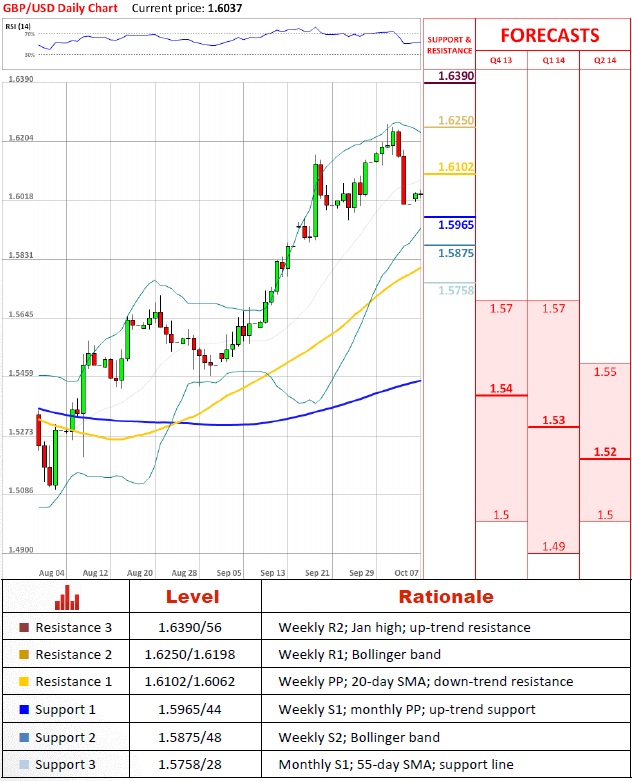Viewport: 632px width, 781px height.
Task: Click rationale 'Monthly S1; 55-day SMA; support line'
Action: [396, 765]
